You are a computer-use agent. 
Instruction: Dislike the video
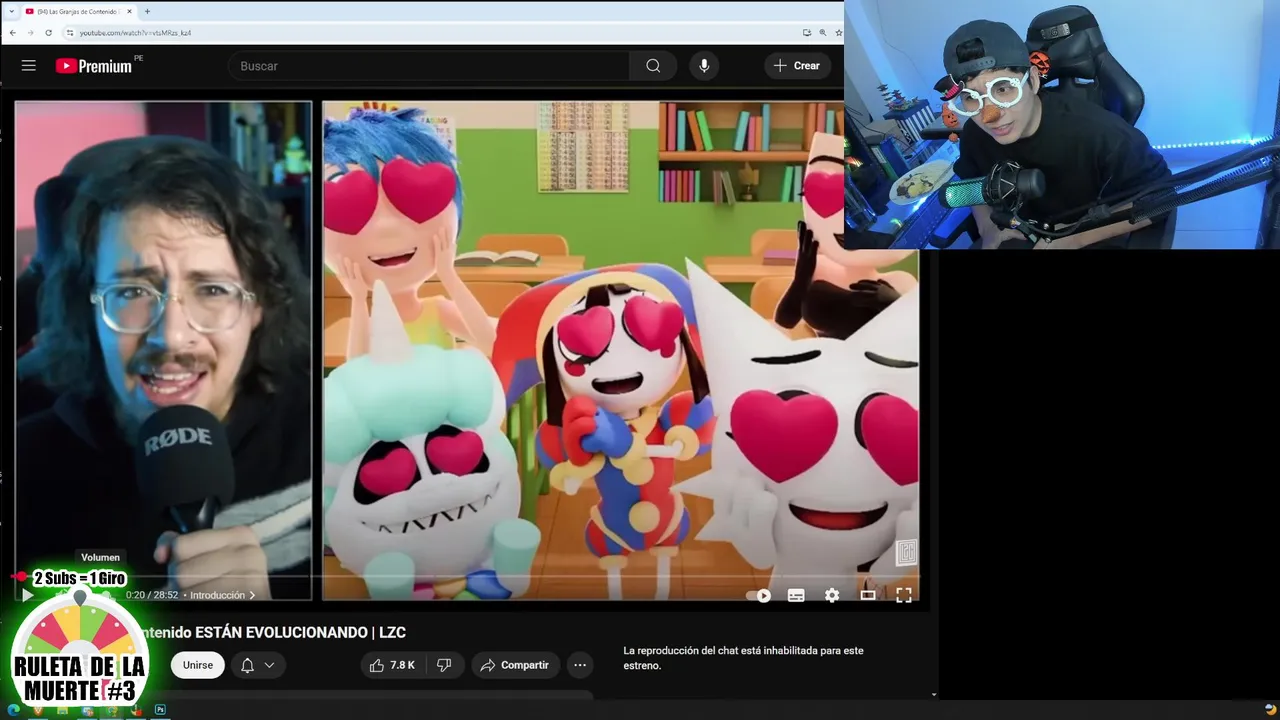[x=445, y=665]
